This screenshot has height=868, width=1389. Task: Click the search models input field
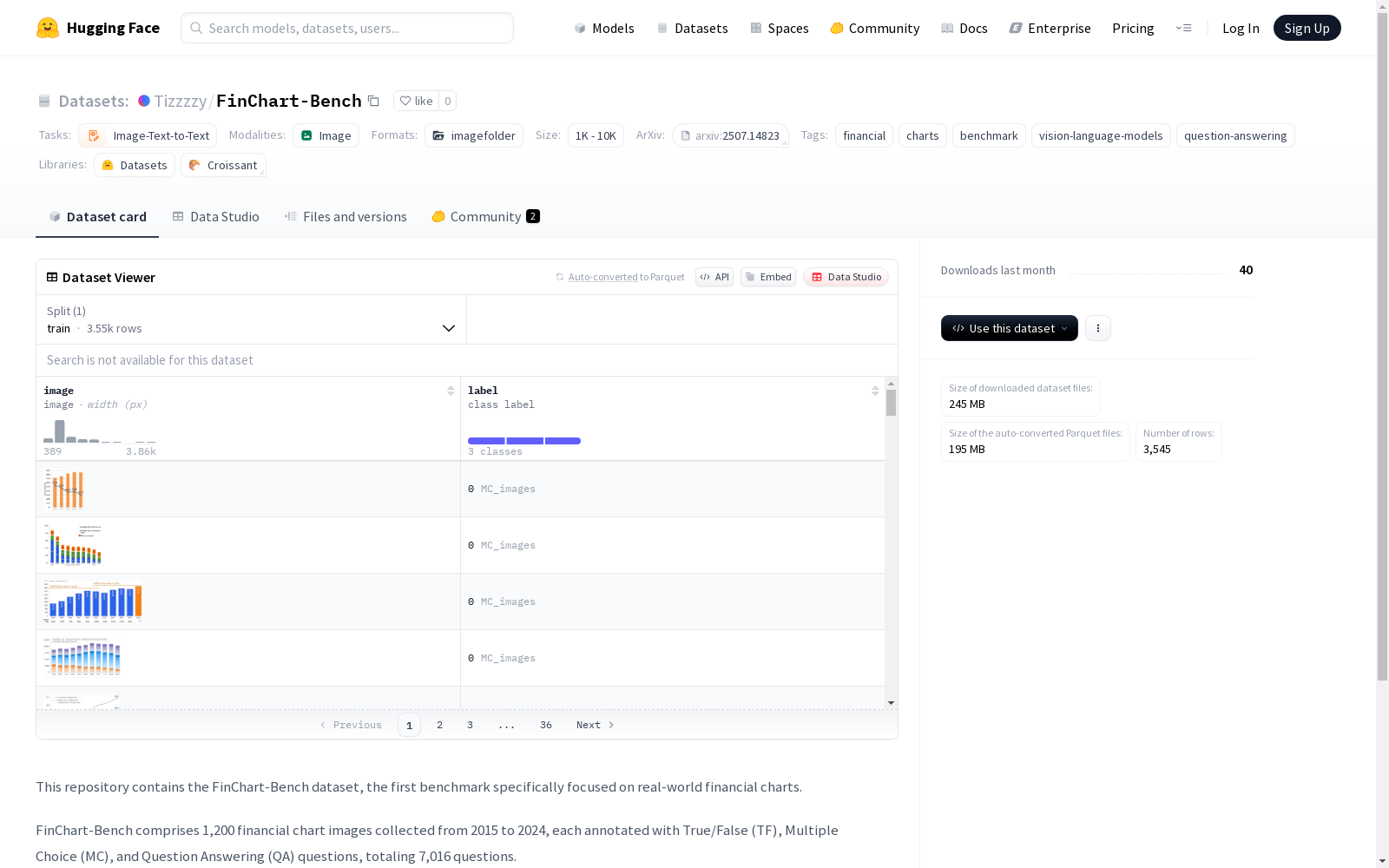click(x=347, y=28)
